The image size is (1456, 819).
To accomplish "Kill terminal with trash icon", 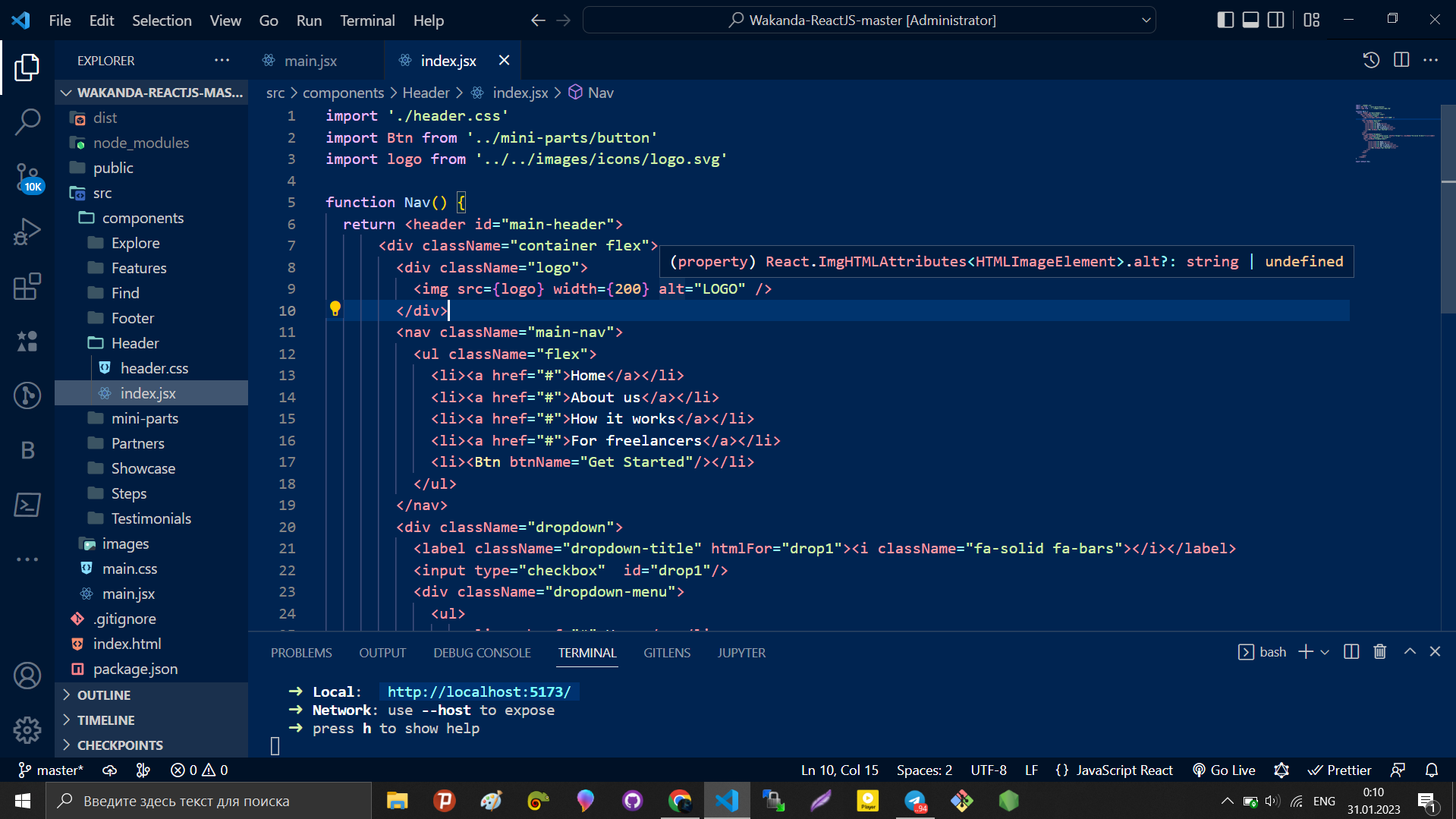I will coord(1379,652).
